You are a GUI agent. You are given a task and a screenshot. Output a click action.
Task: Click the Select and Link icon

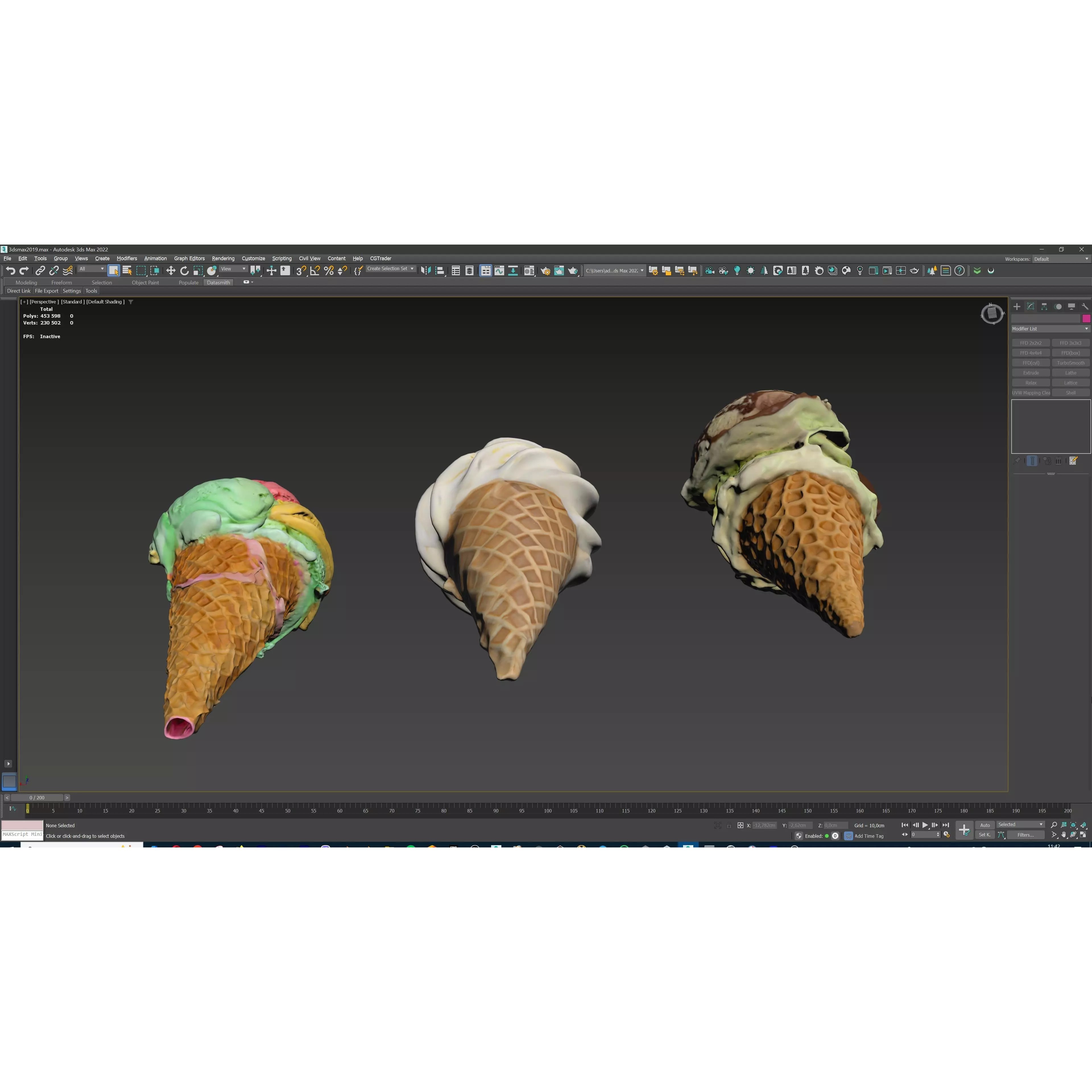[41, 270]
